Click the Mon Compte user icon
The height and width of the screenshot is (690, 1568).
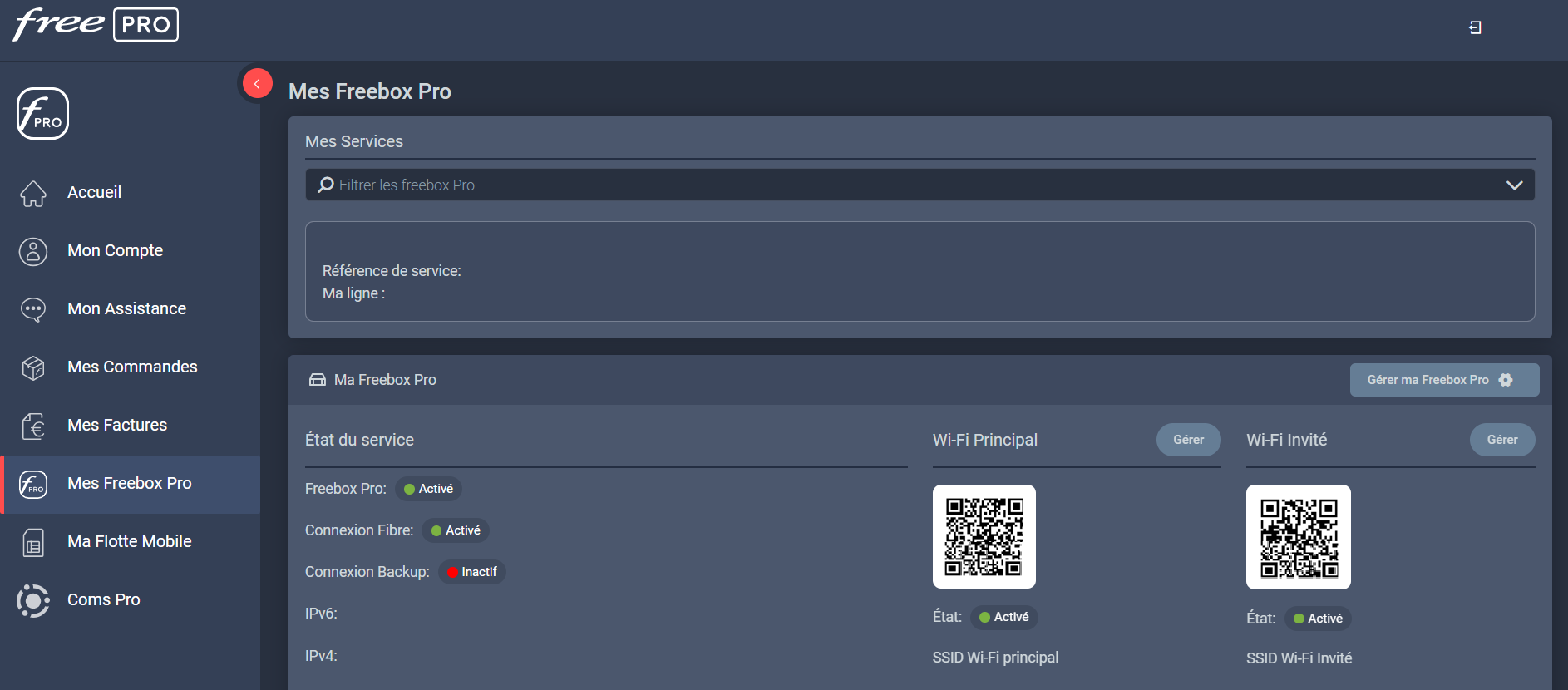(x=33, y=251)
